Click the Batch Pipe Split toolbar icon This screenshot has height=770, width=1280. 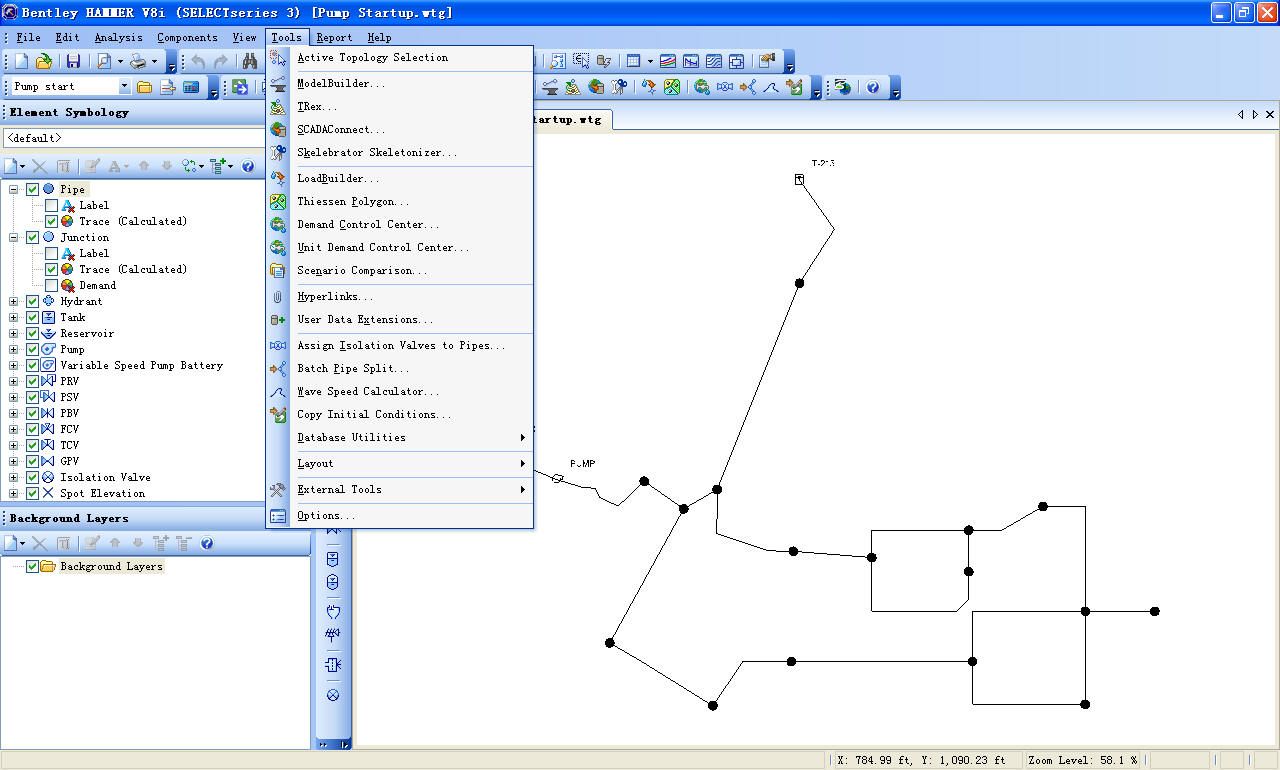tap(748, 87)
